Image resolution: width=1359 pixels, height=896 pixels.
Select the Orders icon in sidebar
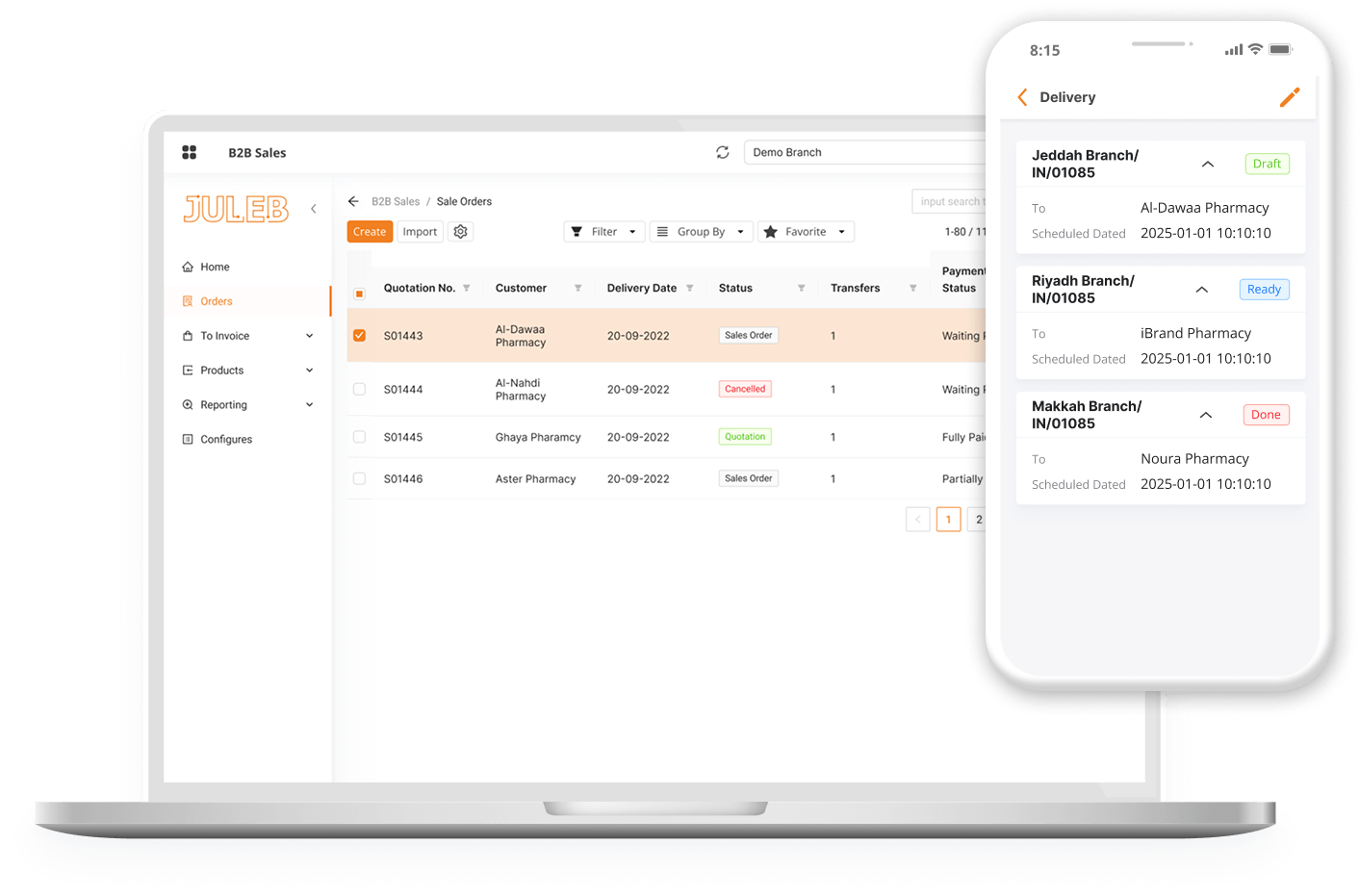(x=188, y=300)
